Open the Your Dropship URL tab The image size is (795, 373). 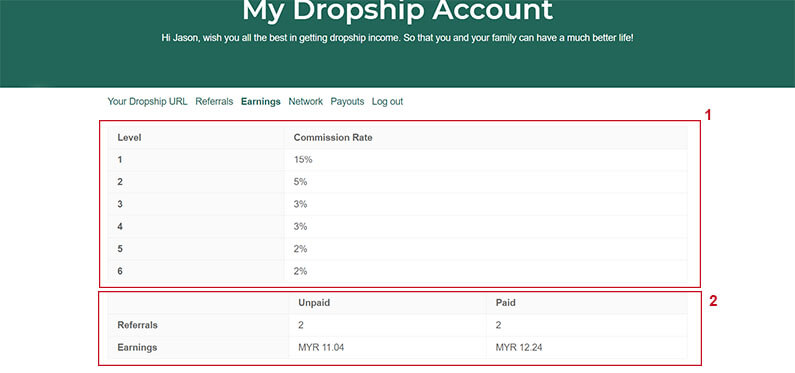tap(148, 101)
